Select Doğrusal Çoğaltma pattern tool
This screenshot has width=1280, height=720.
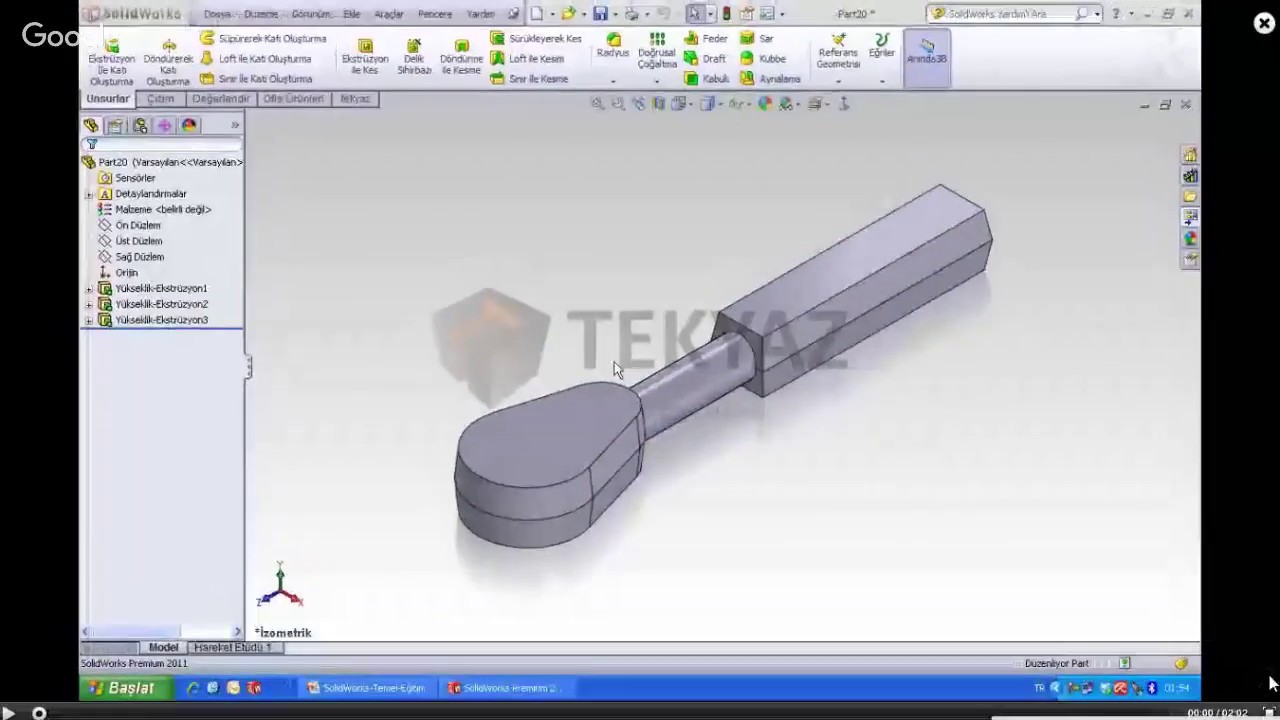657,51
